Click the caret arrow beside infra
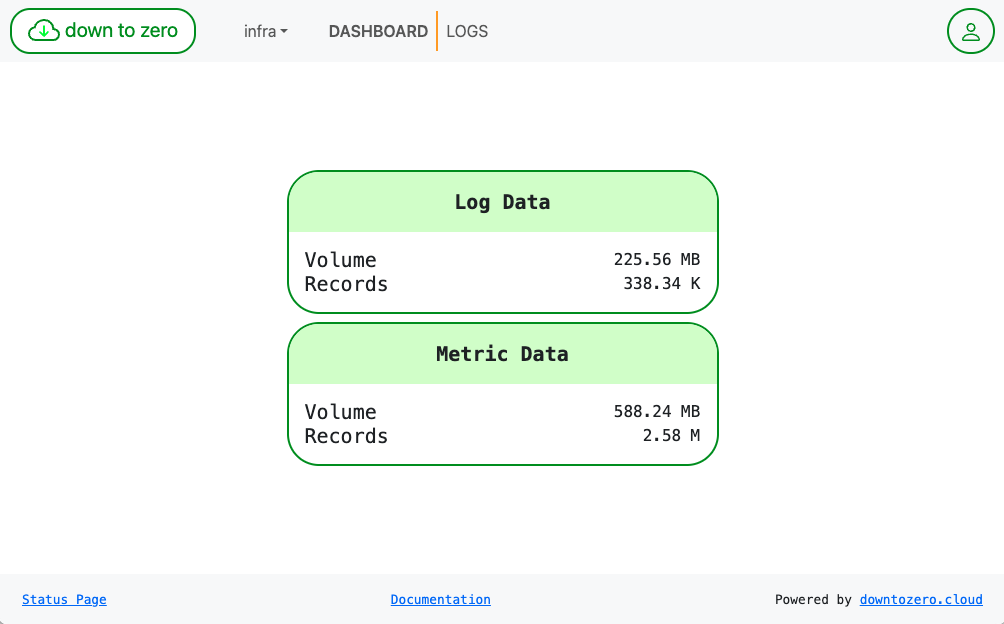The height and width of the screenshot is (624, 1004). tap(284, 32)
